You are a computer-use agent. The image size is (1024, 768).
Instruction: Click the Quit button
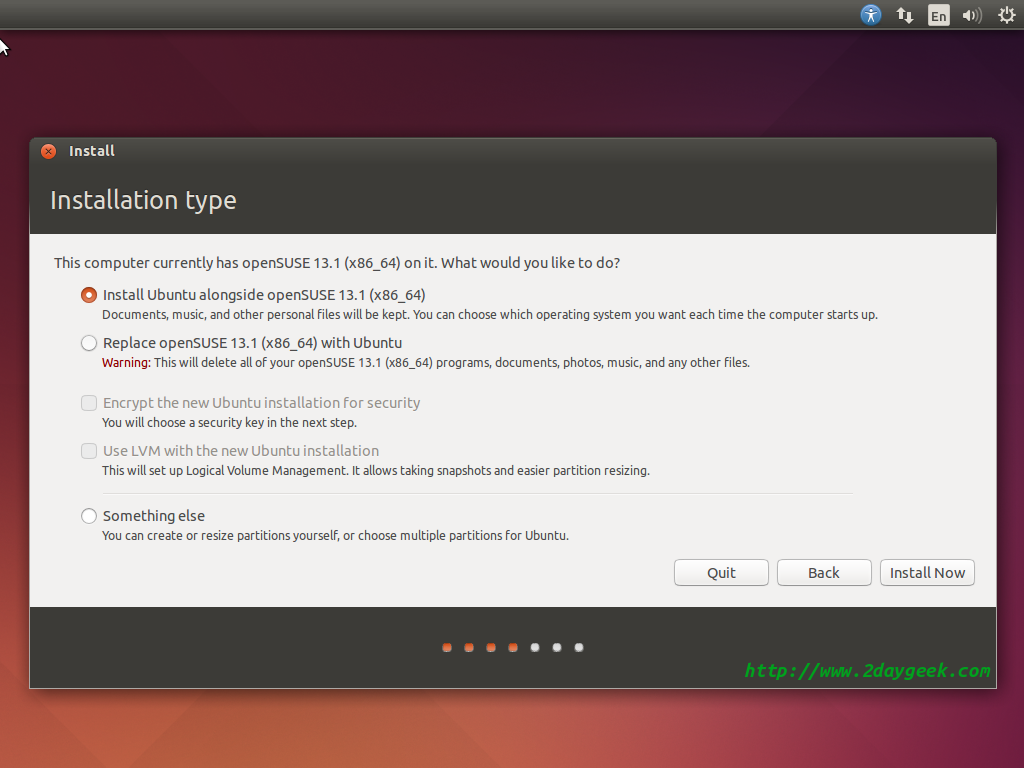[721, 573]
